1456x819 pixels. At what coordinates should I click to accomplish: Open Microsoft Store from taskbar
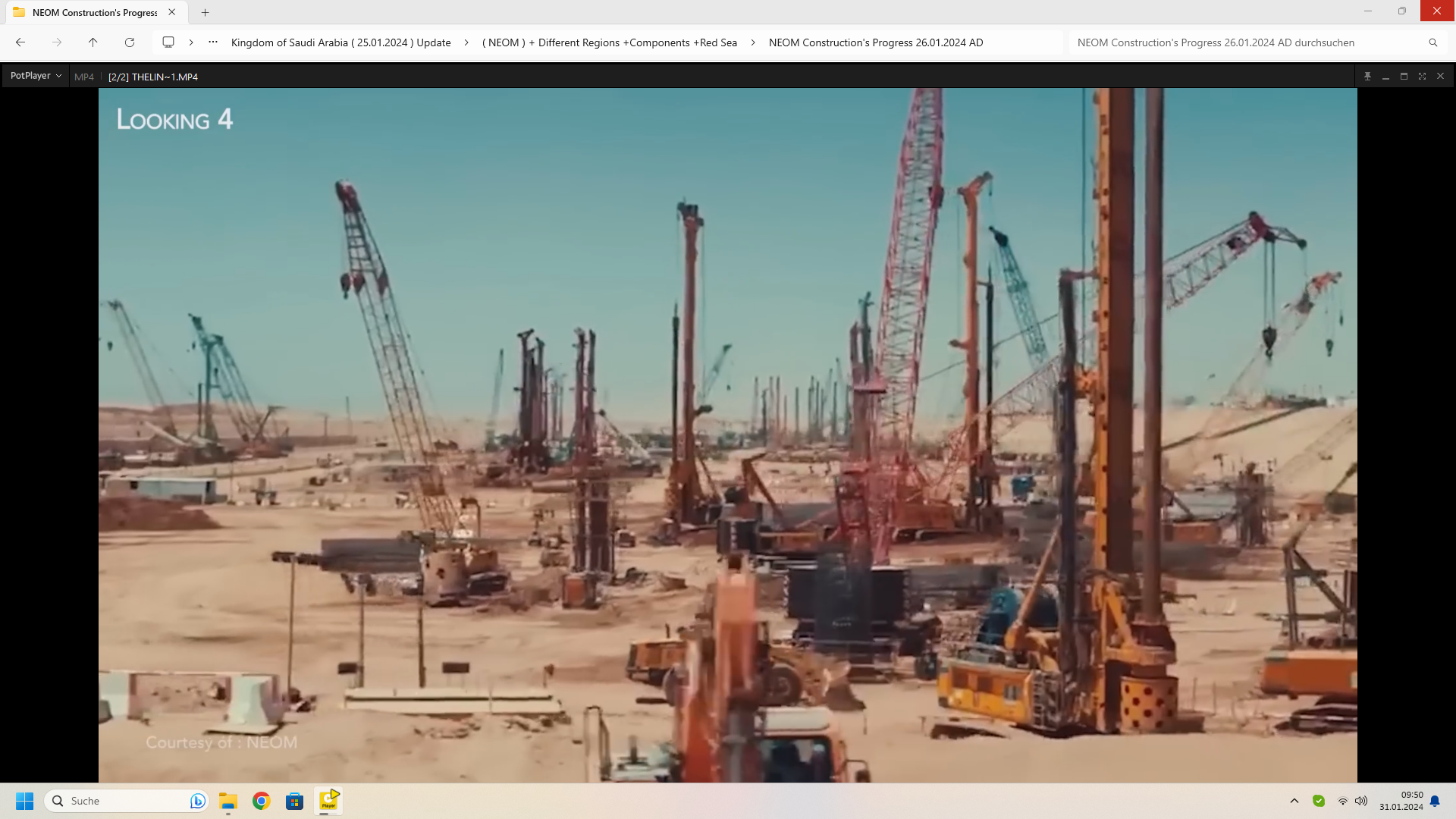294,801
